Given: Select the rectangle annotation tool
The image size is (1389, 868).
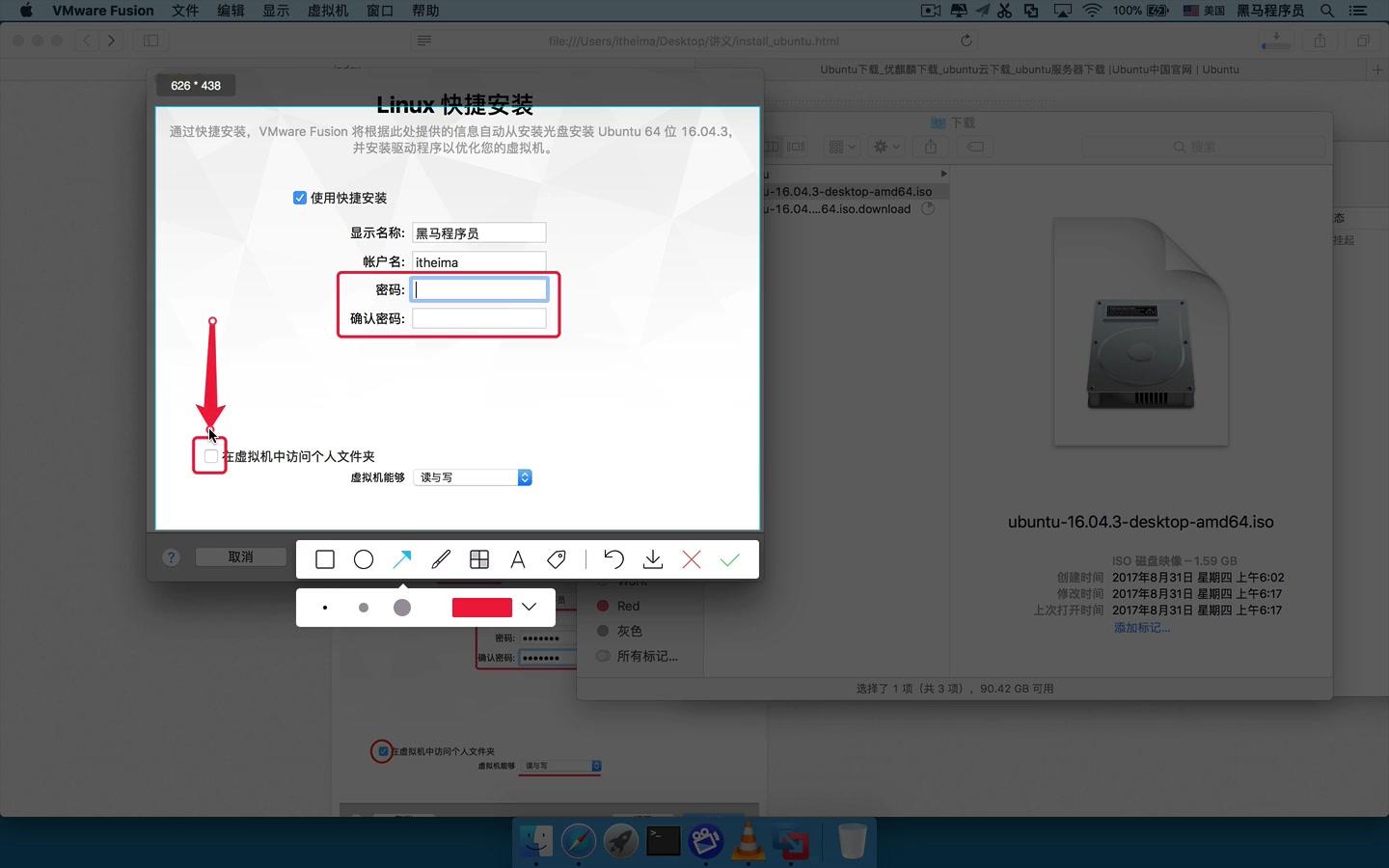Looking at the screenshot, I should (x=325, y=559).
